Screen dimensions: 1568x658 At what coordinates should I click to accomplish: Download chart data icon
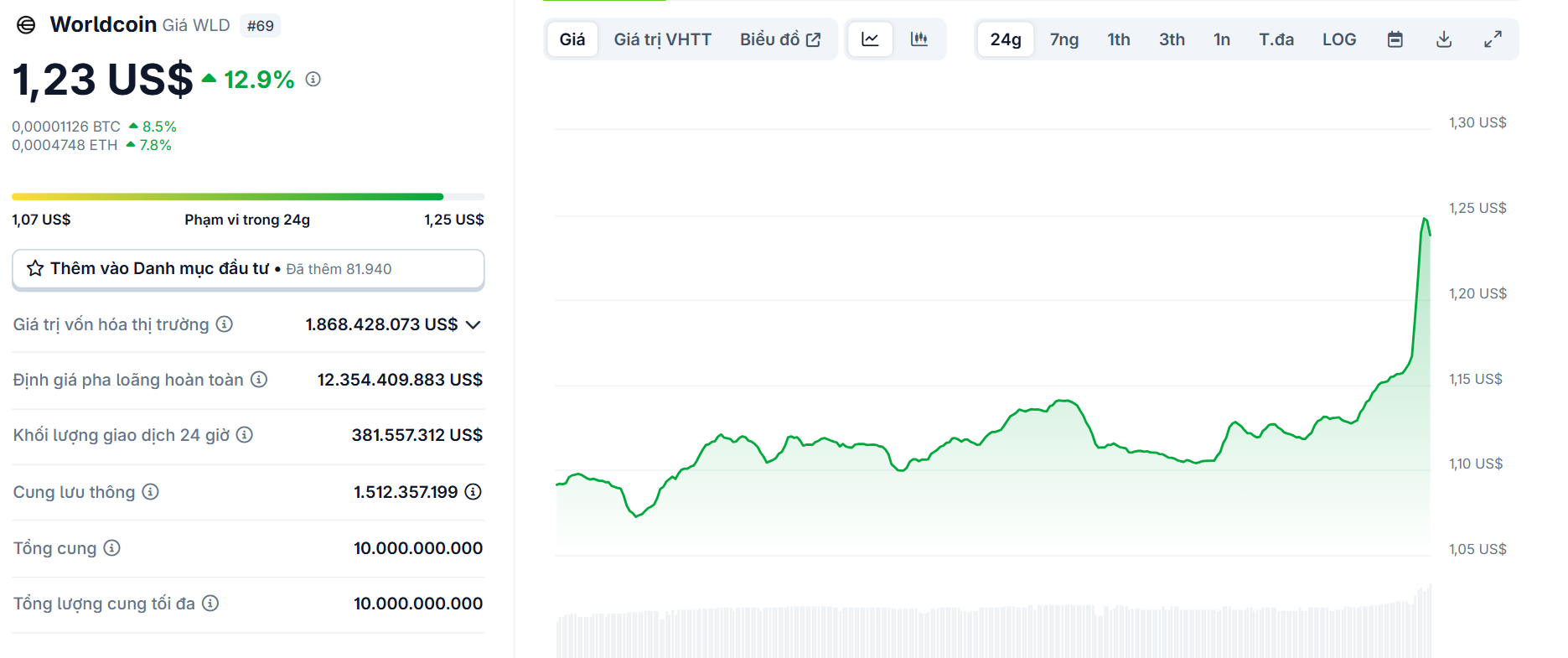coord(1444,39)
